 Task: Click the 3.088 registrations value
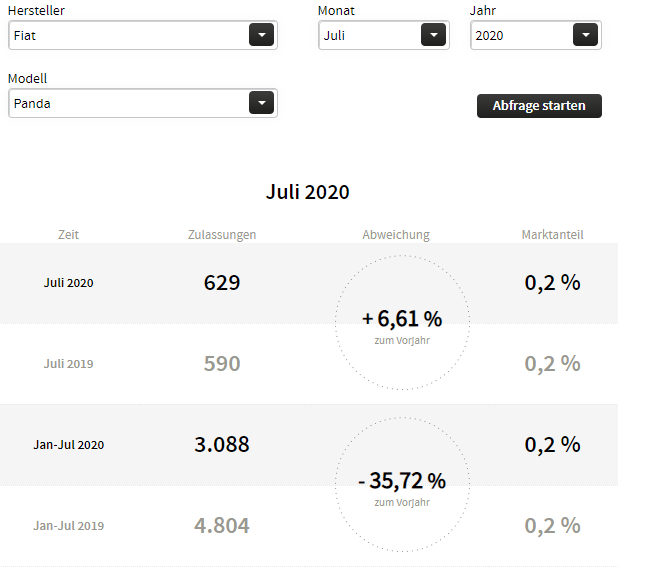222,445
